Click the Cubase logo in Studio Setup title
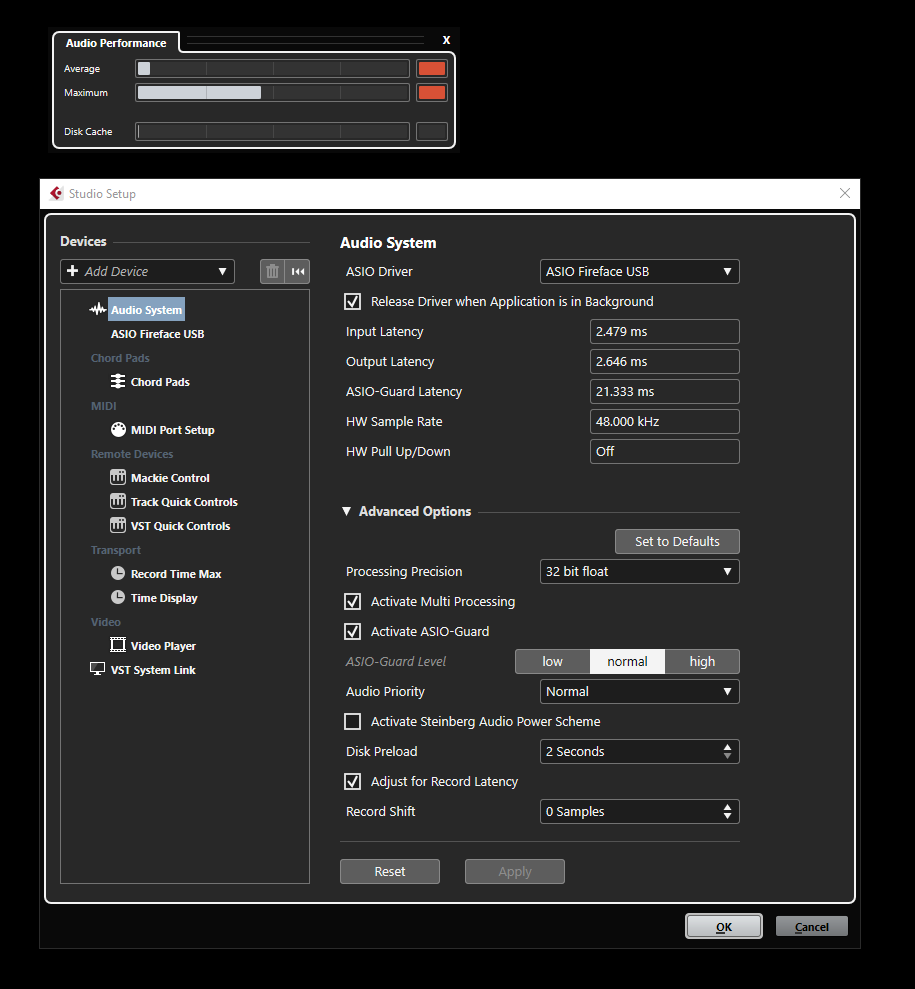Image resolution: width=915 pixels, height=989 pixels. 56,194
